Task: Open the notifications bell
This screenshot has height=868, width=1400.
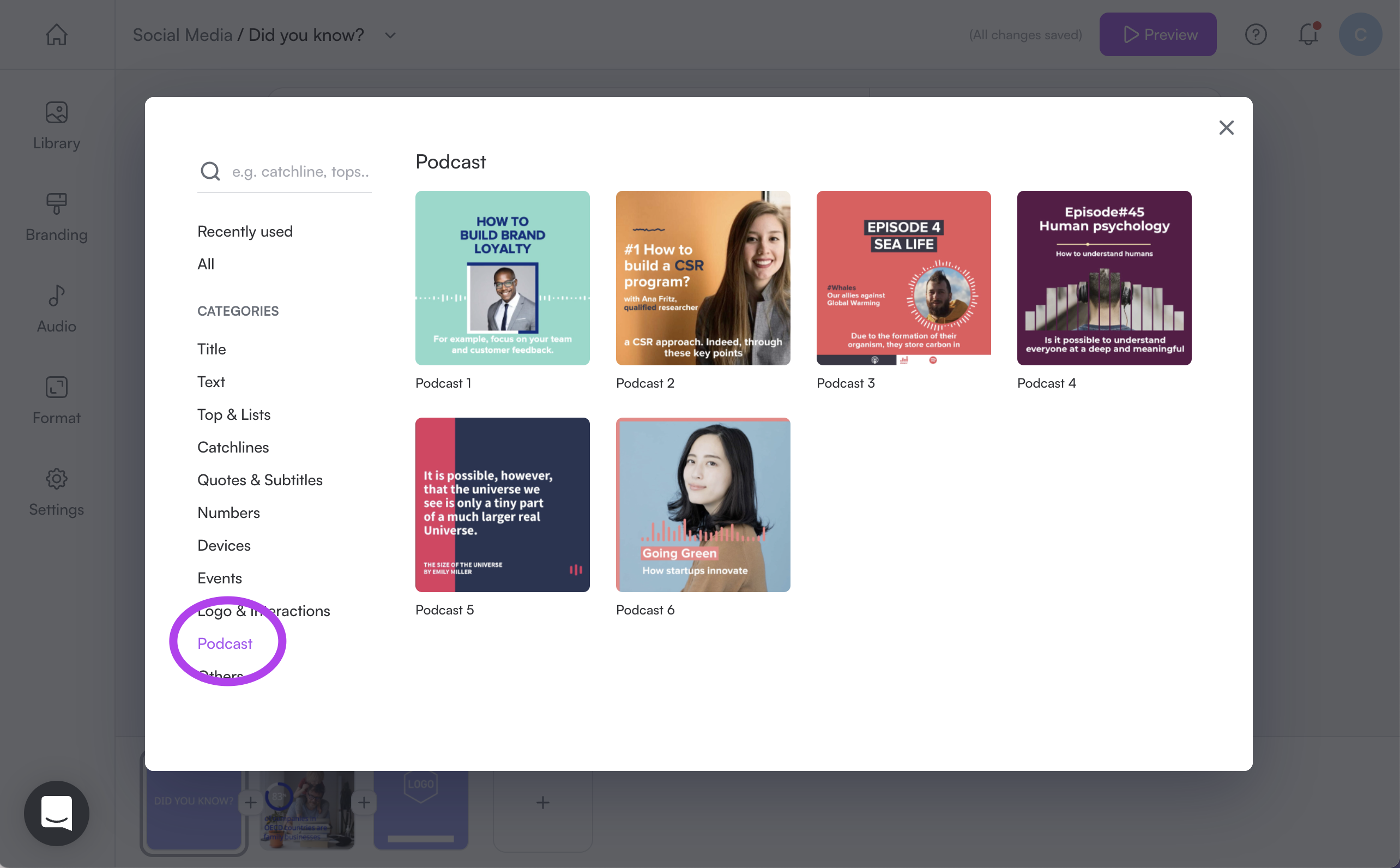Action: pyautogui.click(x=1308, y=34)
